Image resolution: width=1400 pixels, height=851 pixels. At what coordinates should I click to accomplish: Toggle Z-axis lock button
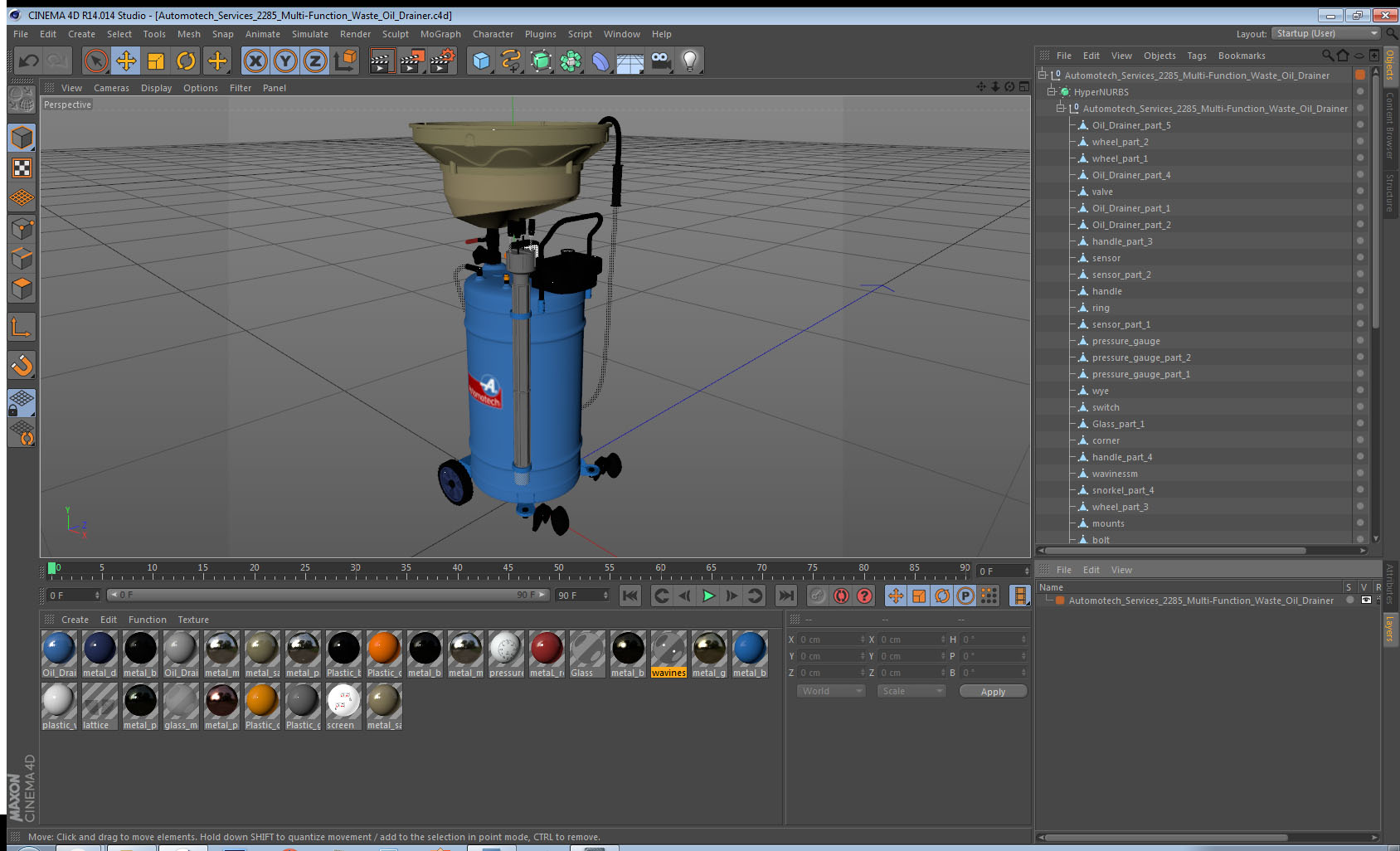tap(315, 61)
